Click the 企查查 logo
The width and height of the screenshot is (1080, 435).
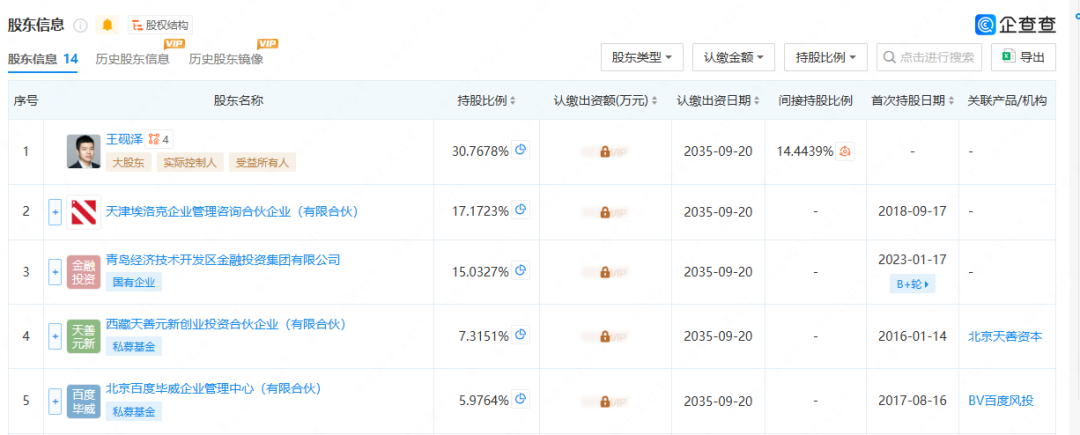click(x=1015, y=25)
